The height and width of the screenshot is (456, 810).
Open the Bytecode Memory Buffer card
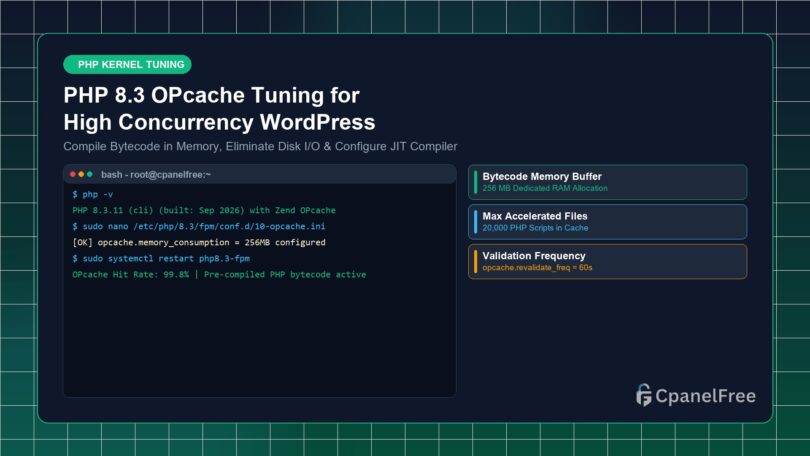(608, 182)
